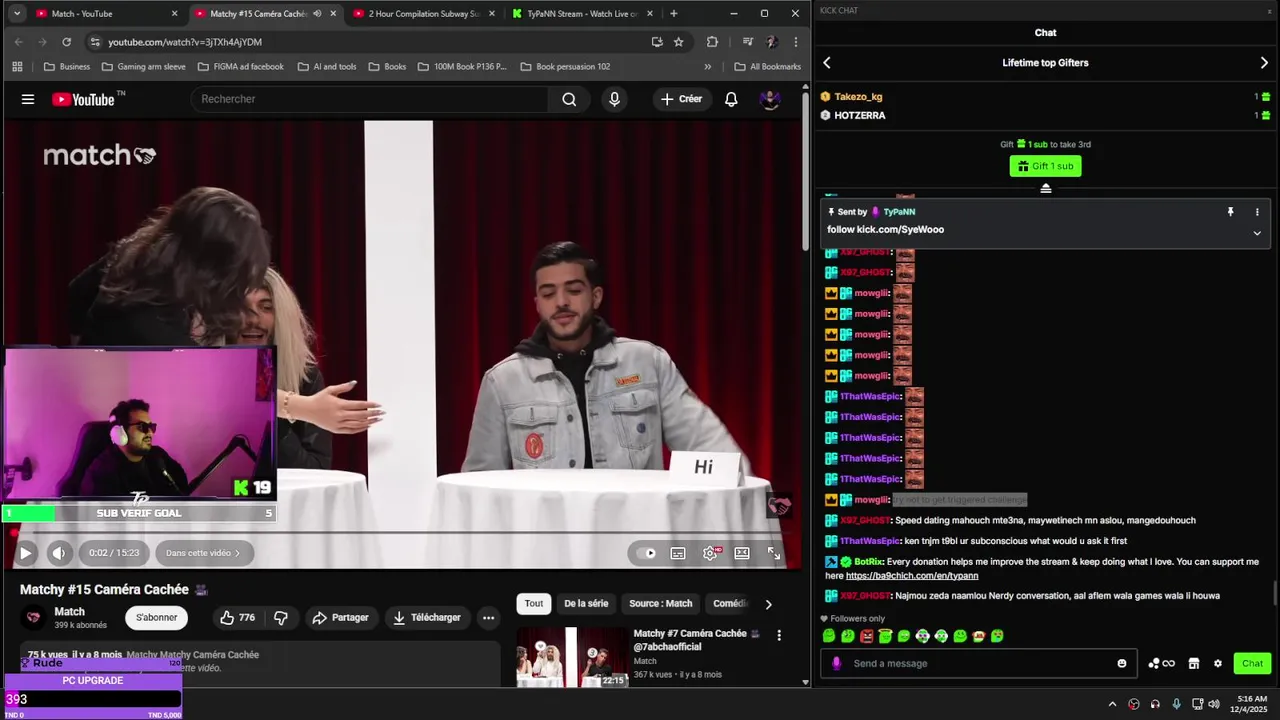Like the video with thumbs up

236,618
